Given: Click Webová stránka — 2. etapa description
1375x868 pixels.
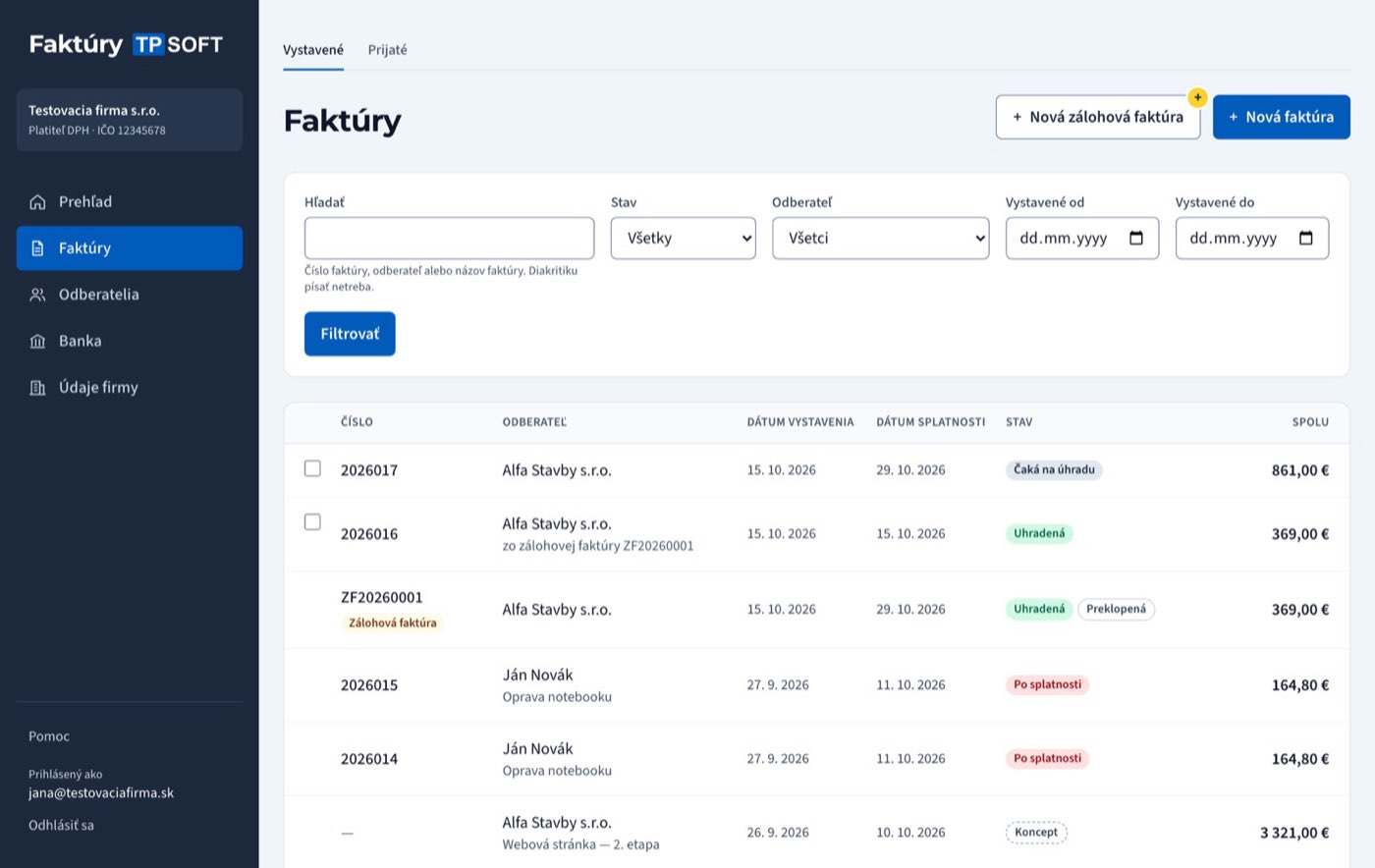Looking at the screenshot, I should (580, 844).
